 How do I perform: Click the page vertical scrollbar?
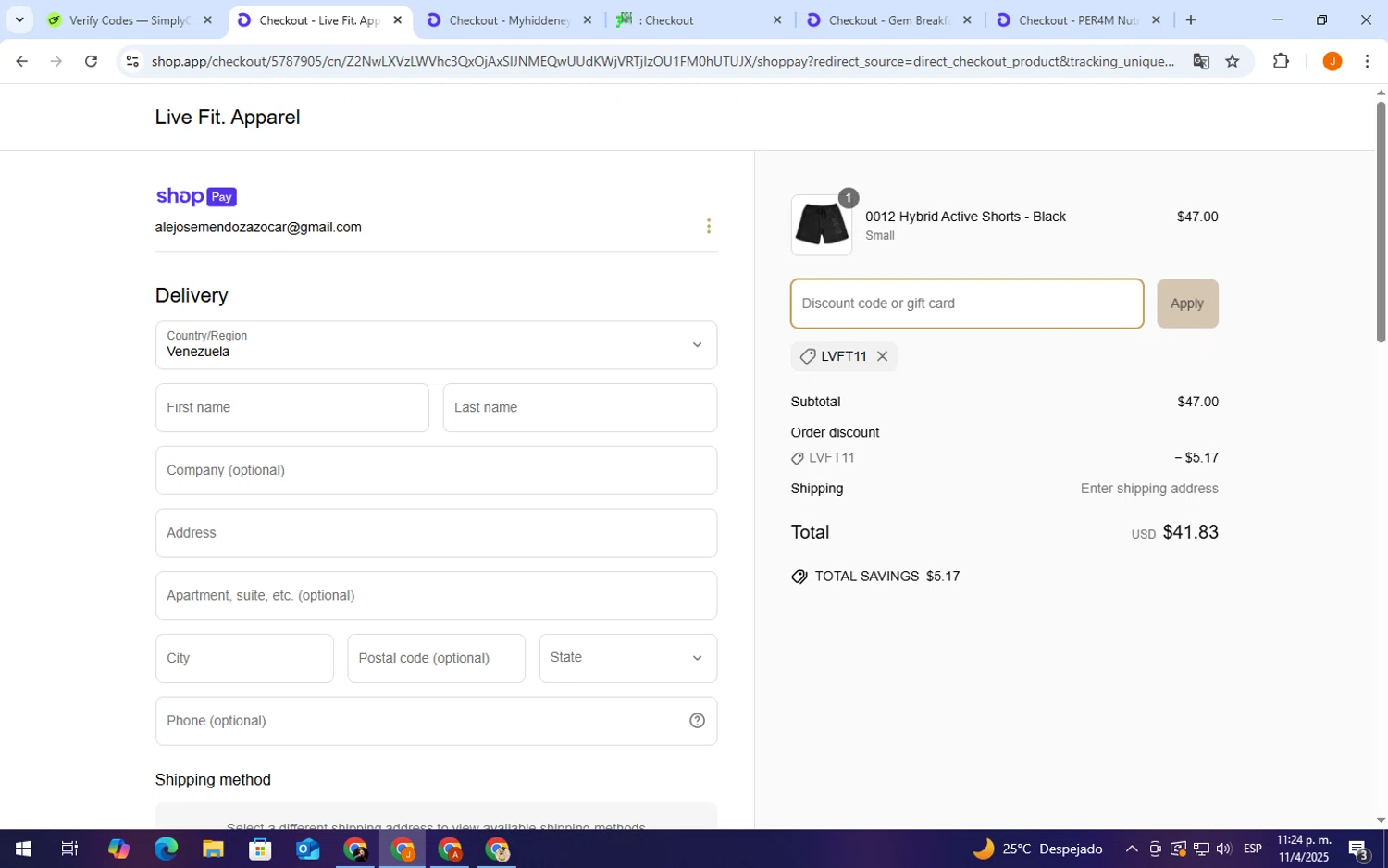pos(1381,222)
